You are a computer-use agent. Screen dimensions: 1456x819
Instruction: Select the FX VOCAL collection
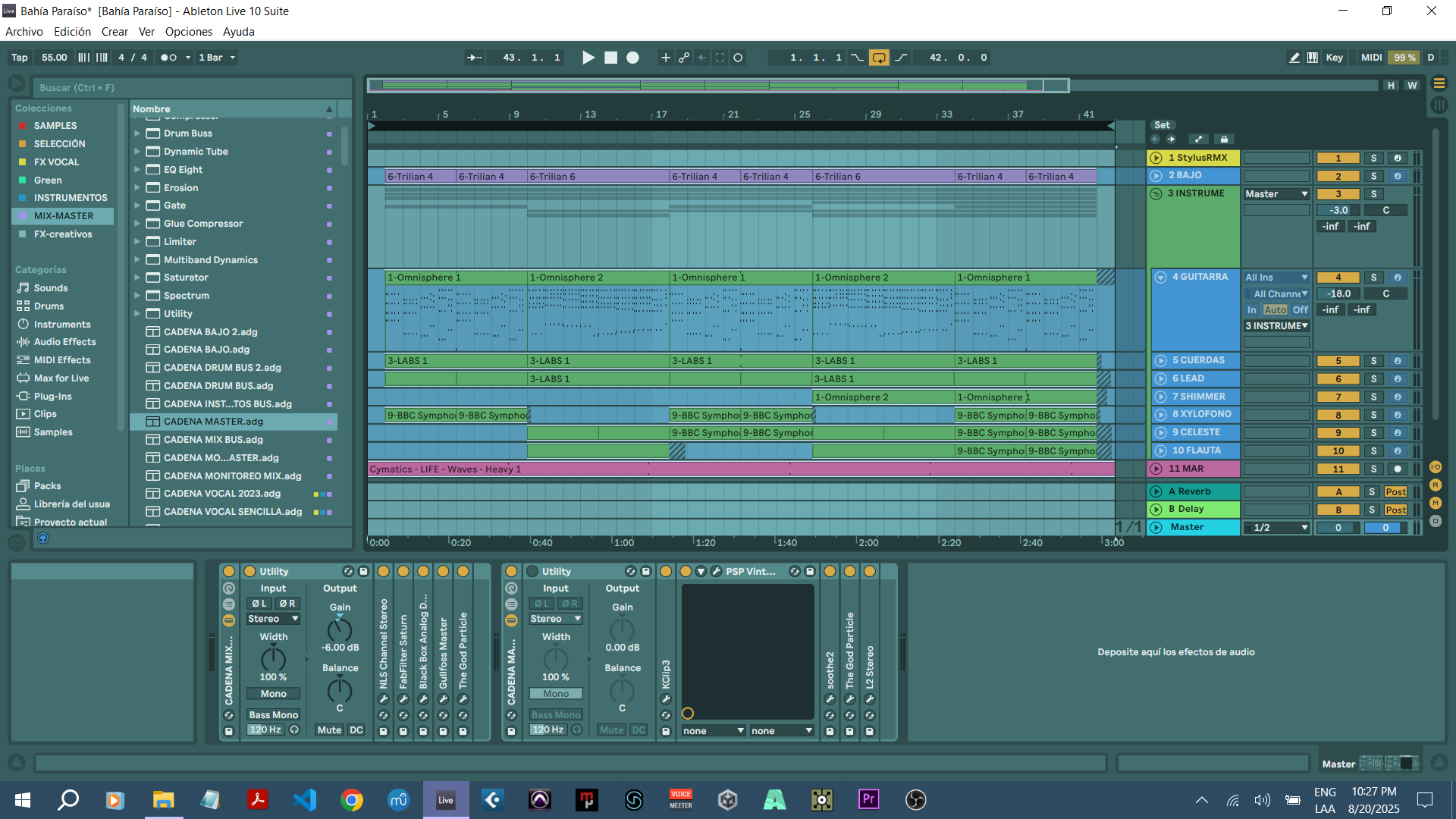click(x=56, y=162)
